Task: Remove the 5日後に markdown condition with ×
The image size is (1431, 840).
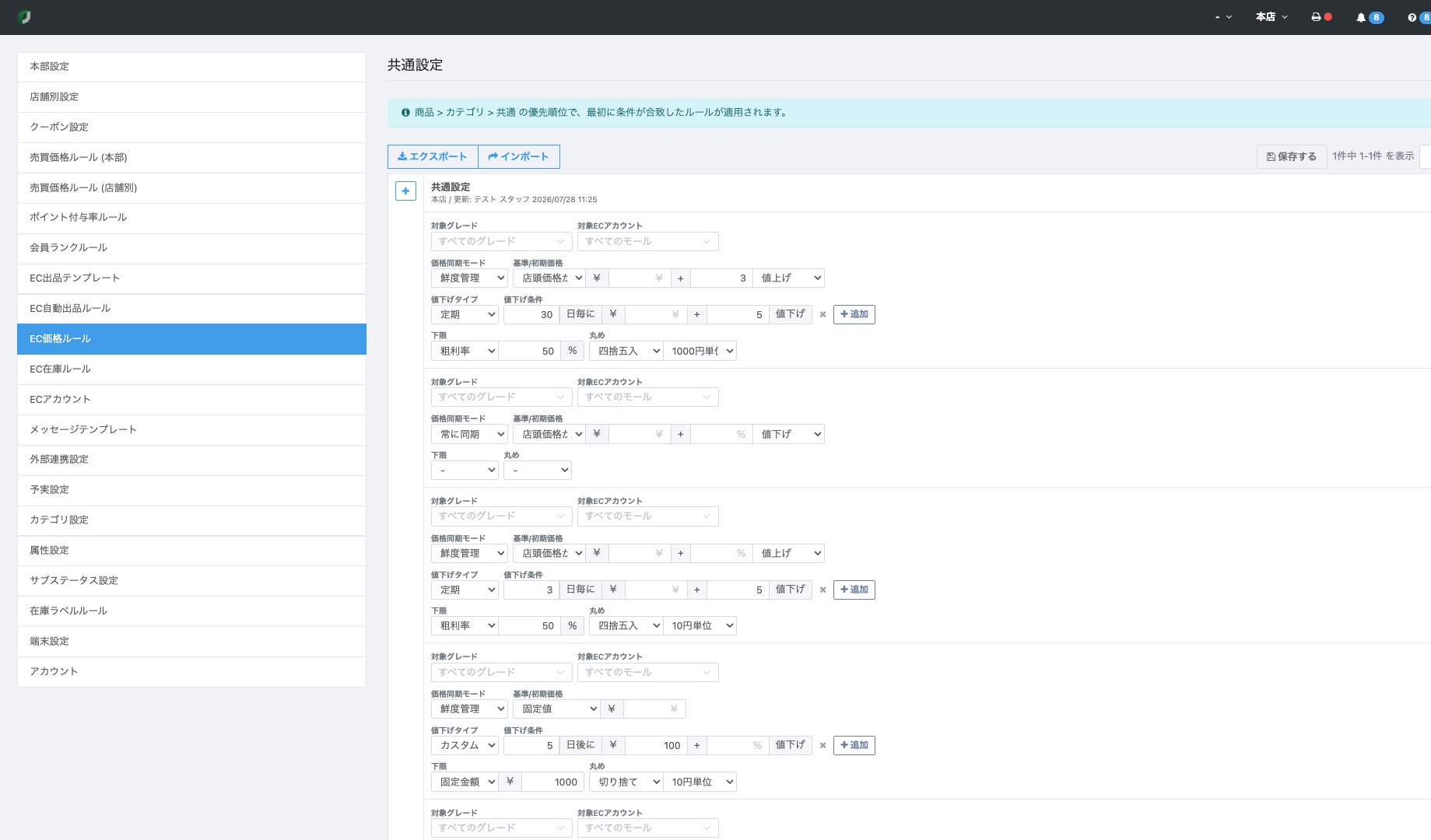Action: point(822,745)
